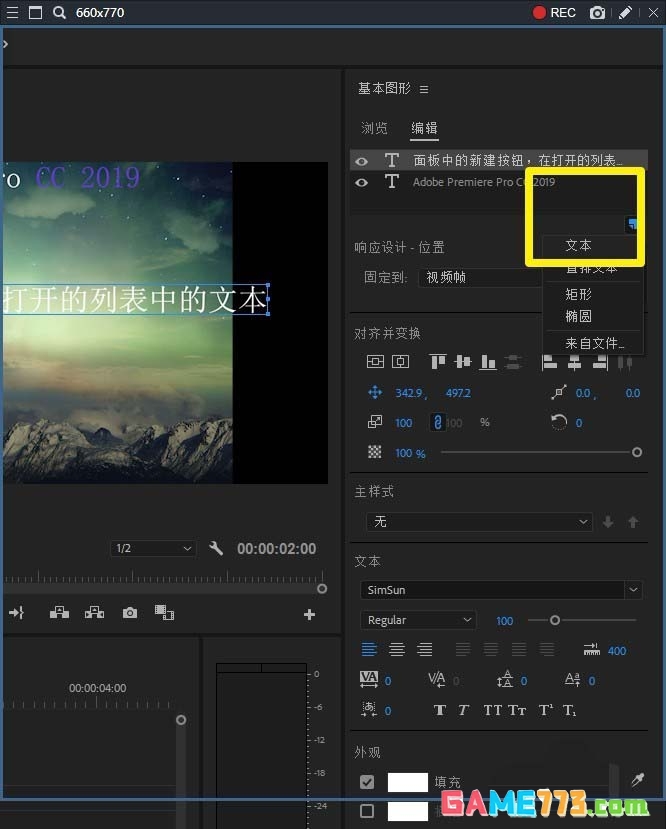Viewport: 666px width, 829px height.
Task: Uncheck the 填充 fill checkbox
Action: [x=366, y=781]
